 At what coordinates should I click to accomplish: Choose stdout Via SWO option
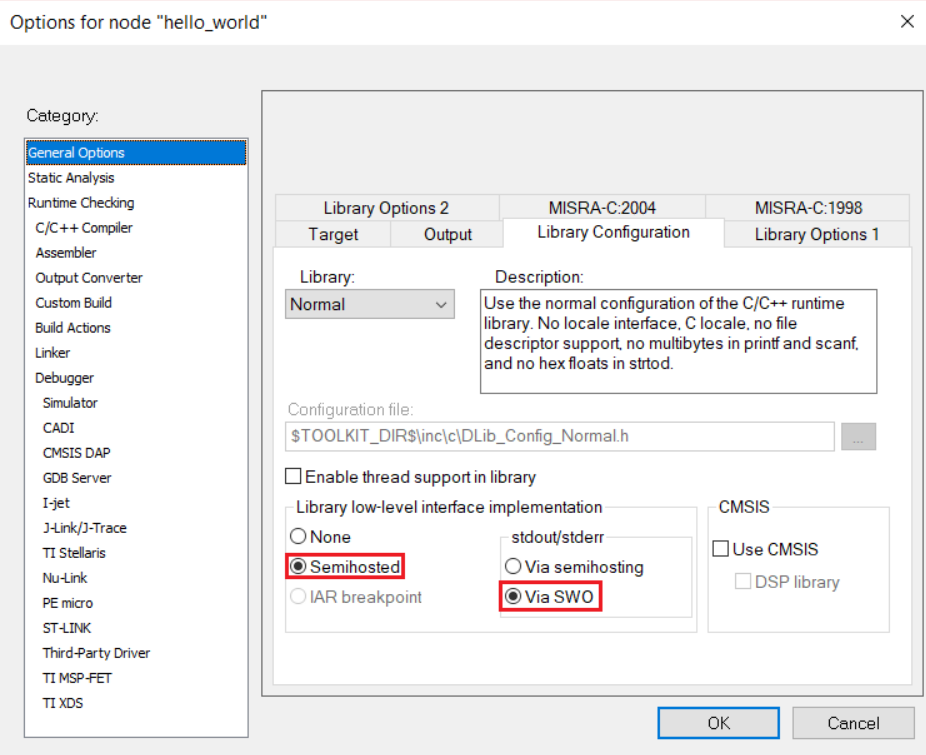(x=514, y=597)
